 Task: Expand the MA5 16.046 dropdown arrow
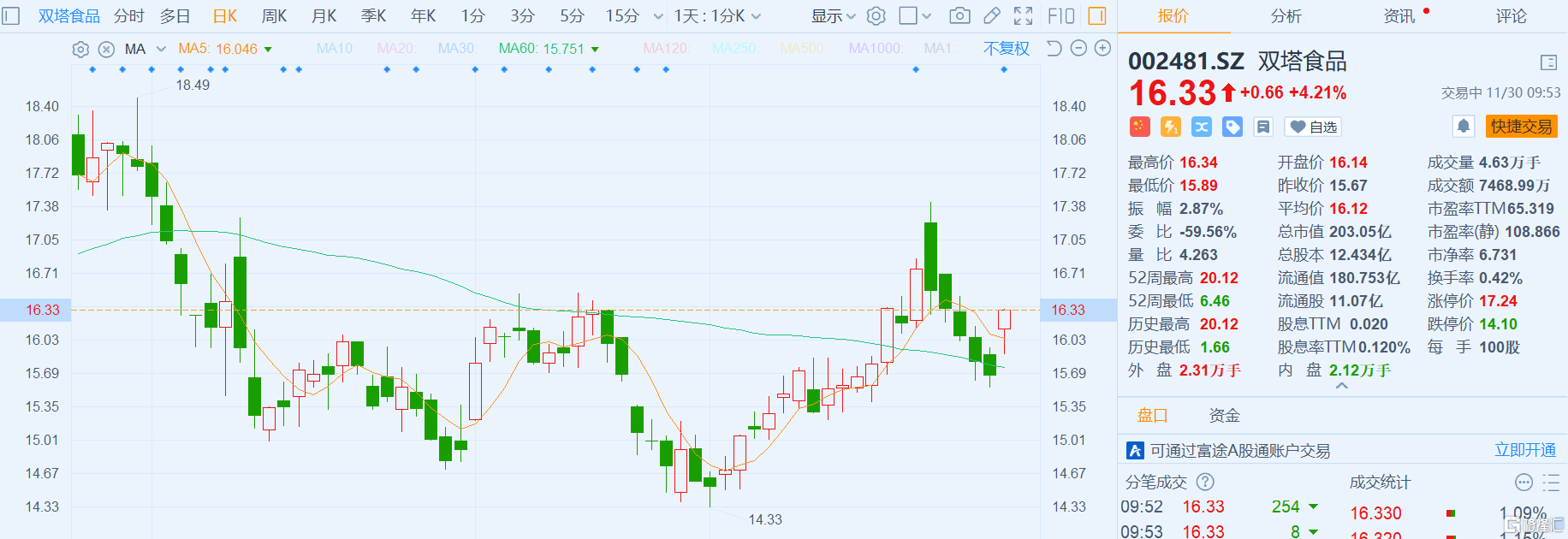268,50
